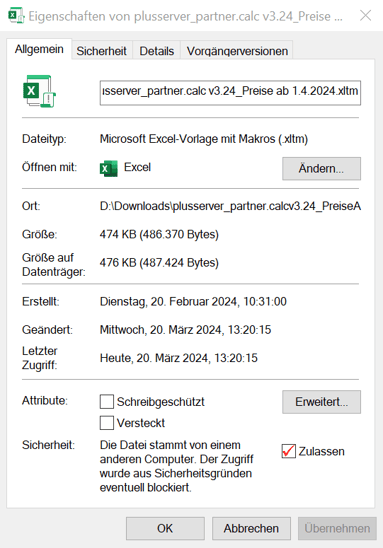383x548 pixels.
Task: Click the Excel app icon beside 'Öffnen mit'
Action: (x=109, y=168)
